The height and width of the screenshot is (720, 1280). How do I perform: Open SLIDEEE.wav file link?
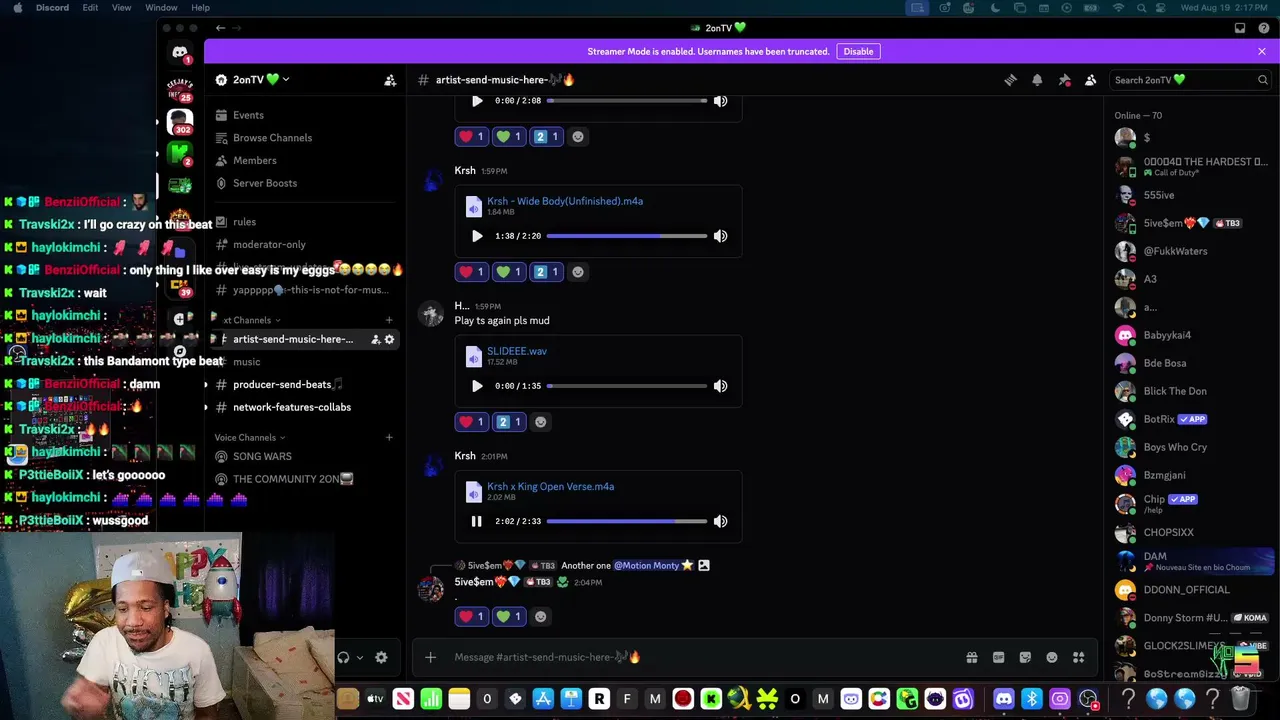517,352
